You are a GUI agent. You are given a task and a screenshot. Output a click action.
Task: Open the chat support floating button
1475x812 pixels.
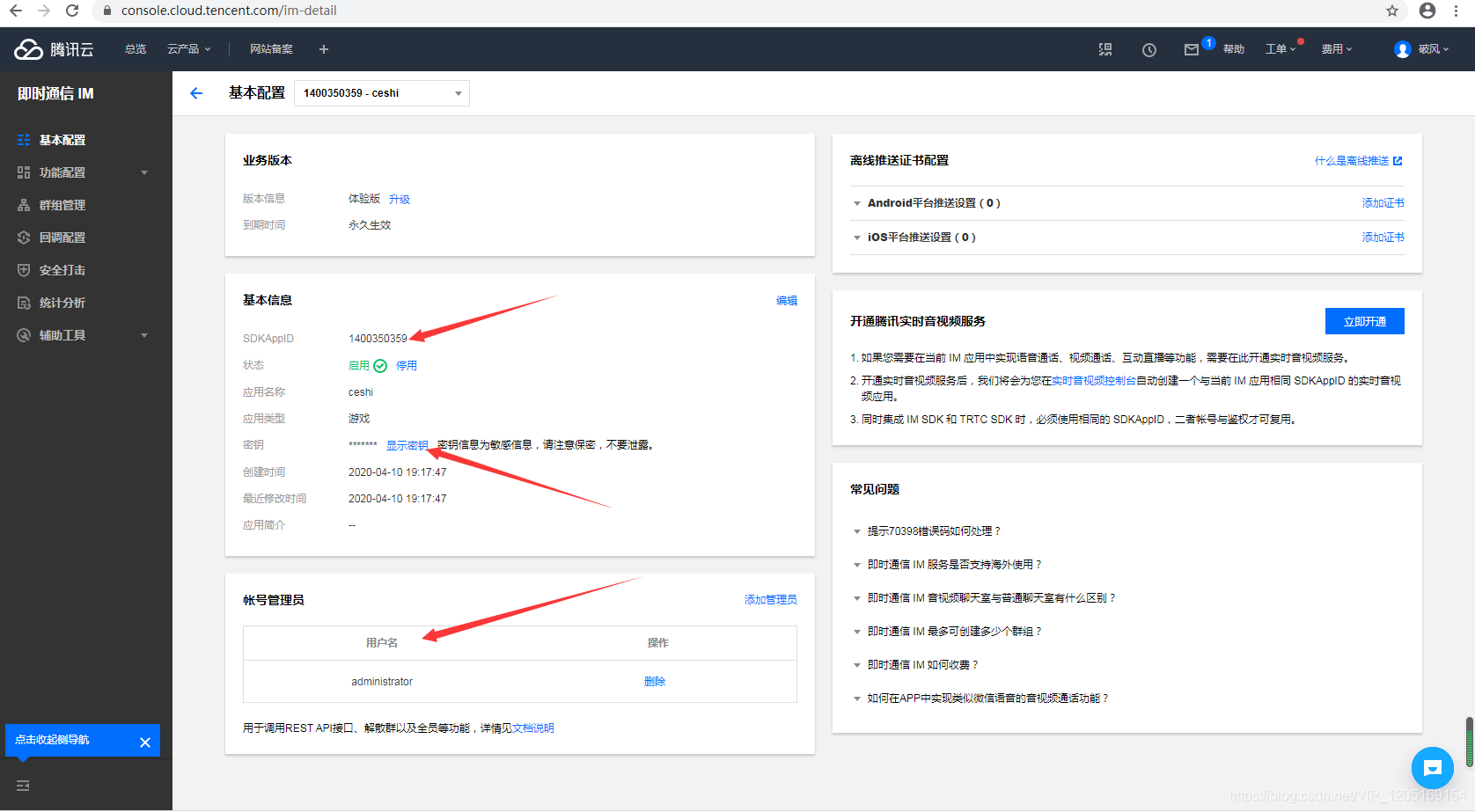pos(1433,768)
